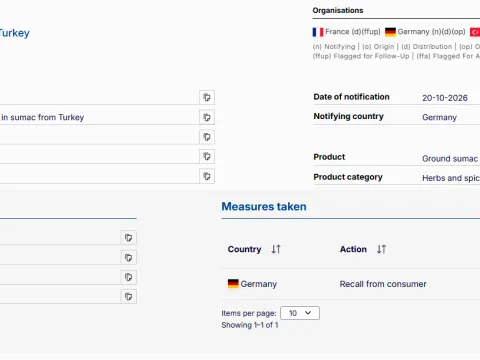Image resolution: width=480 pixels, height=360 pixels.
Task: Click the 'Product' label
Action: tap(329, 157)
